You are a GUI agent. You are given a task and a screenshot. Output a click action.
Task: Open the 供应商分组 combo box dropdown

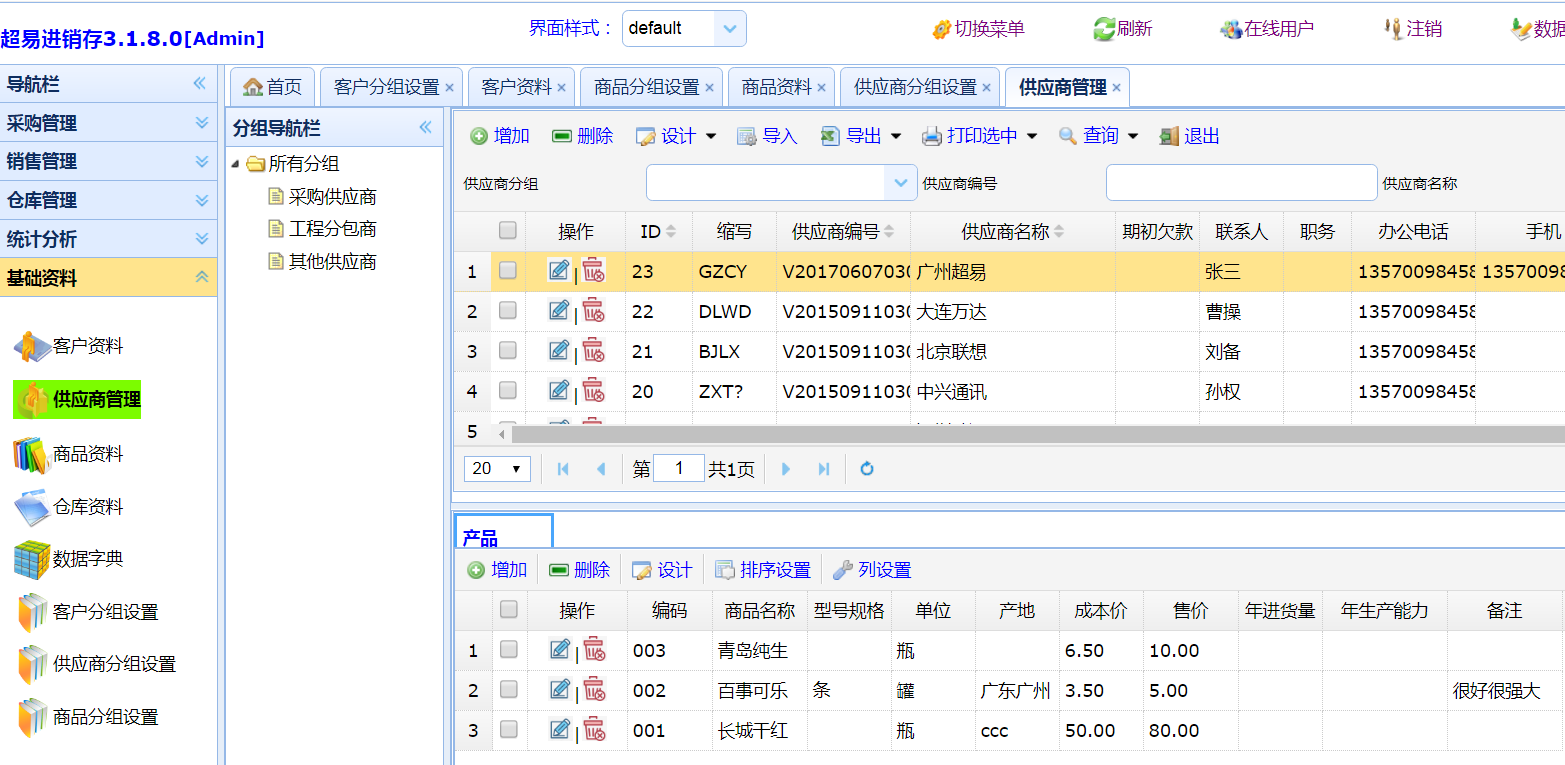900,183
